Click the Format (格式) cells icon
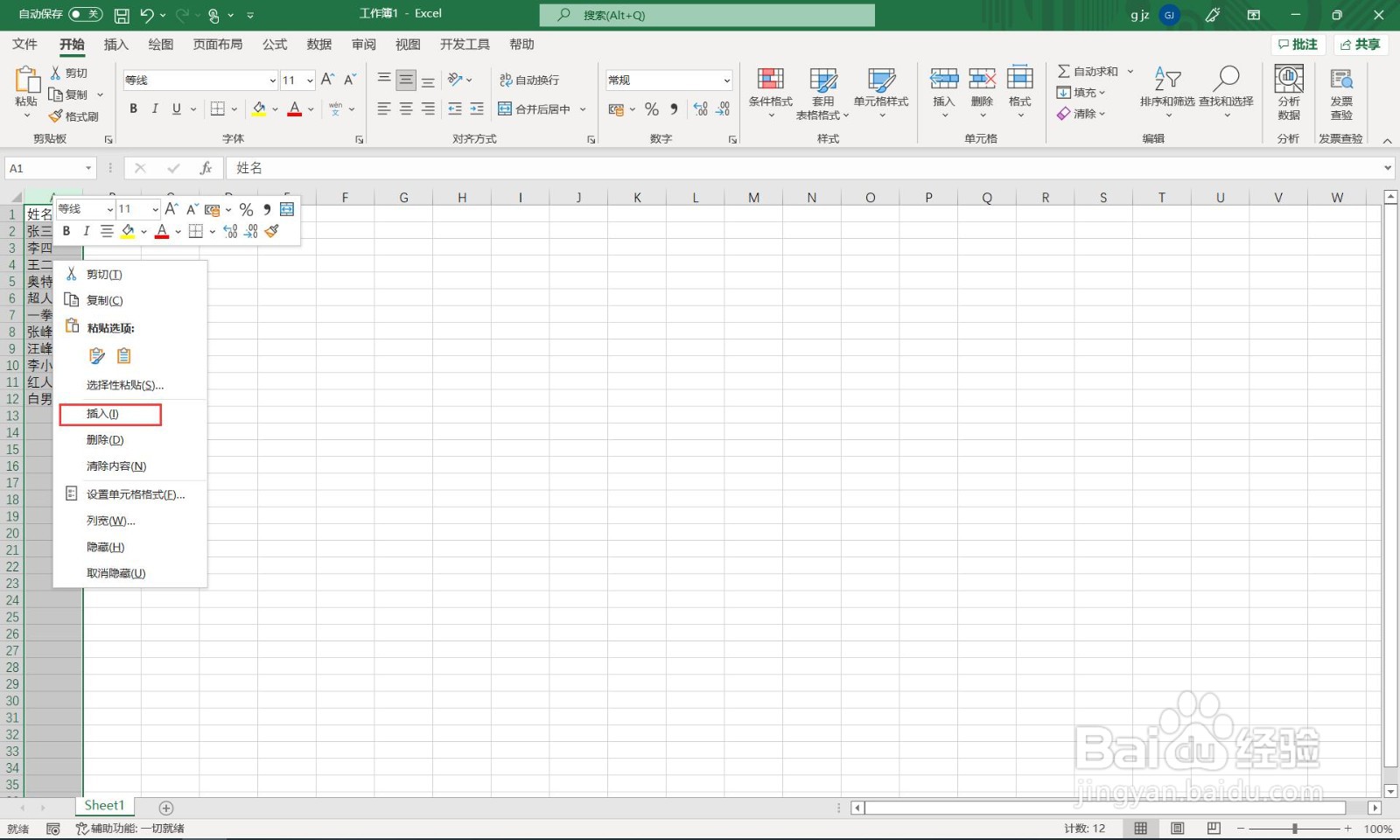1400x840 pixels. coord(1020,79)
